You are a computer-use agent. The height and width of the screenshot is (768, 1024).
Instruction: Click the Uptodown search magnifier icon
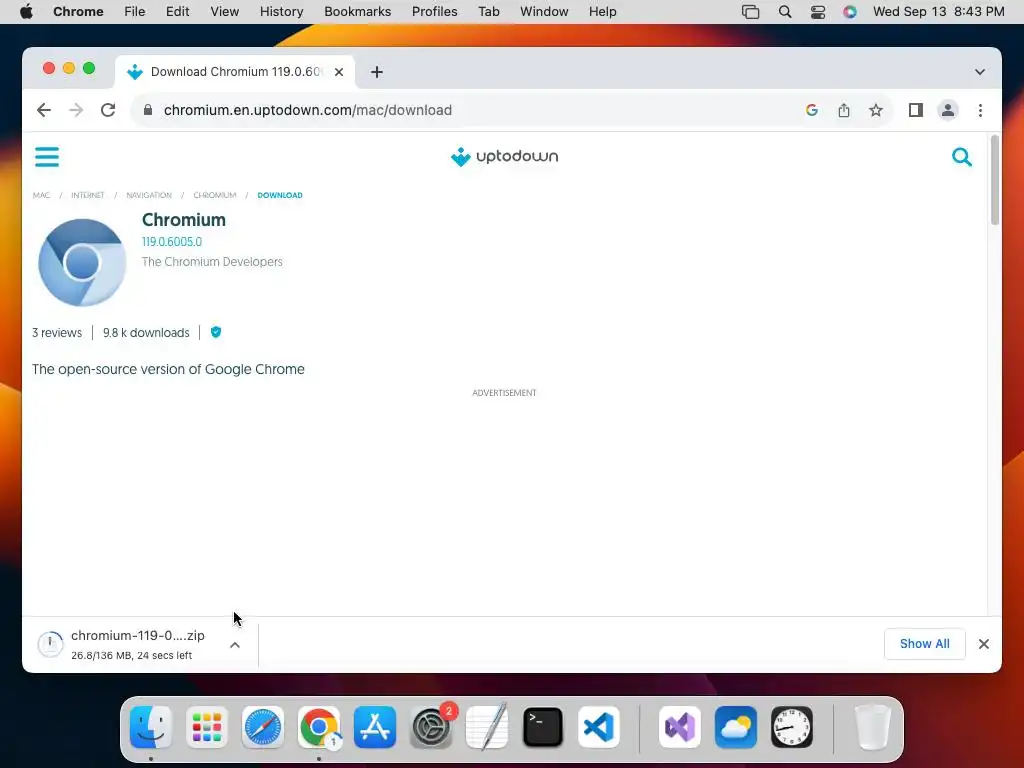coord(961,157)
